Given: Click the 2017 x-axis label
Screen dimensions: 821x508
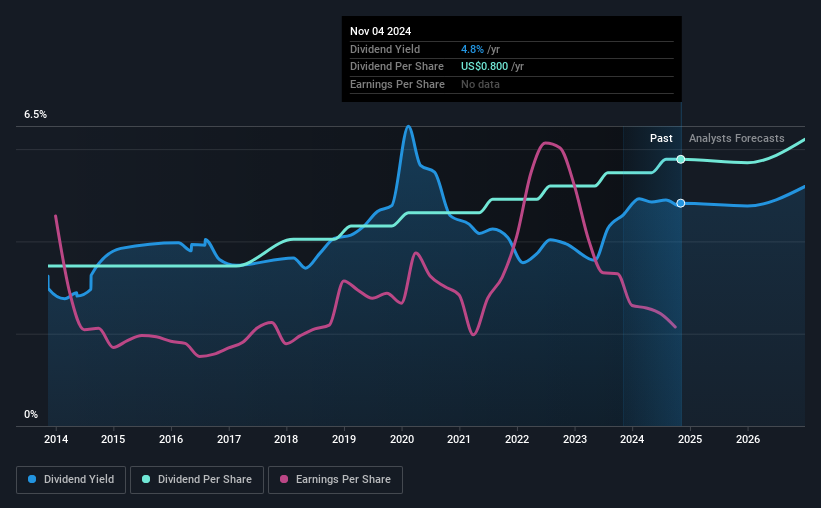Looking at the screenshot, I should (229, 439).
